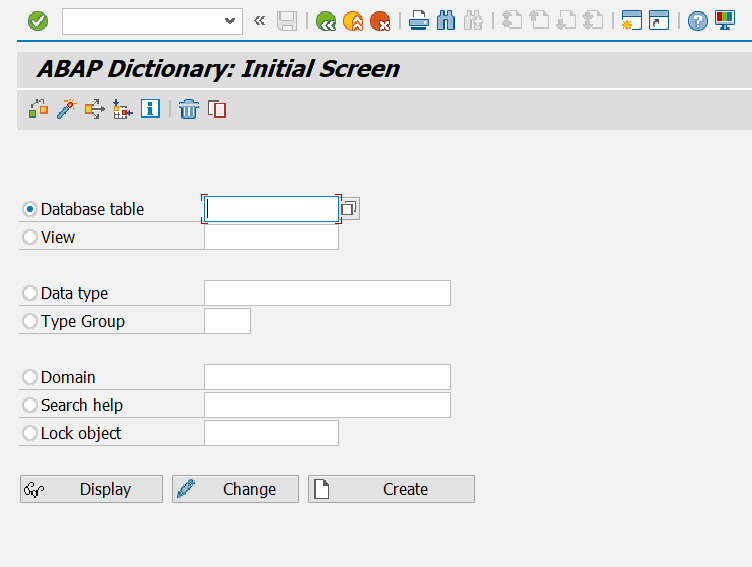Click the Customize Local Layout monitor icon
752x567 pixels.
click(x=725, y=21)
